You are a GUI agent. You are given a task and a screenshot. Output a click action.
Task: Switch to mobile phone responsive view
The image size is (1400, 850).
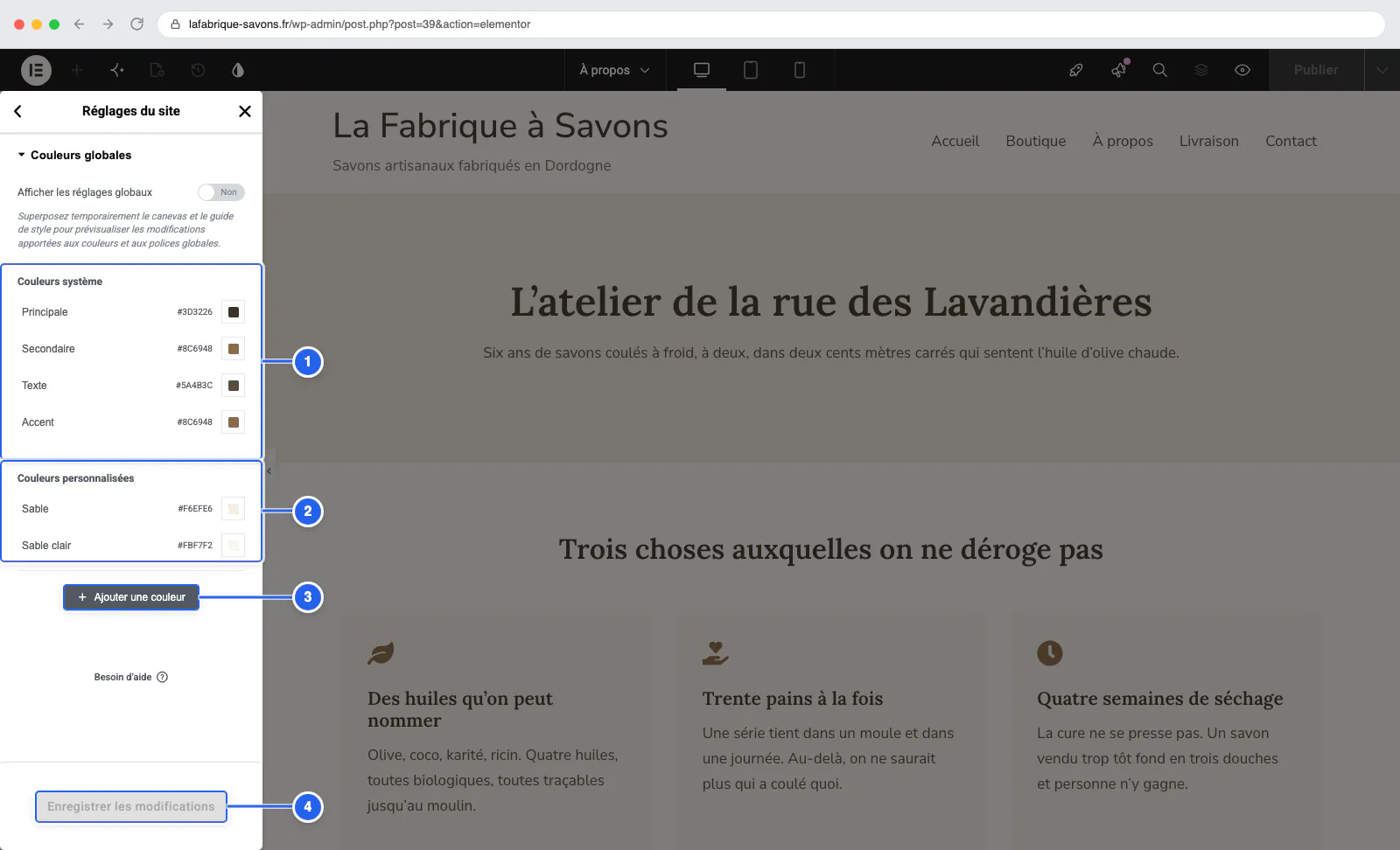[x=800, y=70]
